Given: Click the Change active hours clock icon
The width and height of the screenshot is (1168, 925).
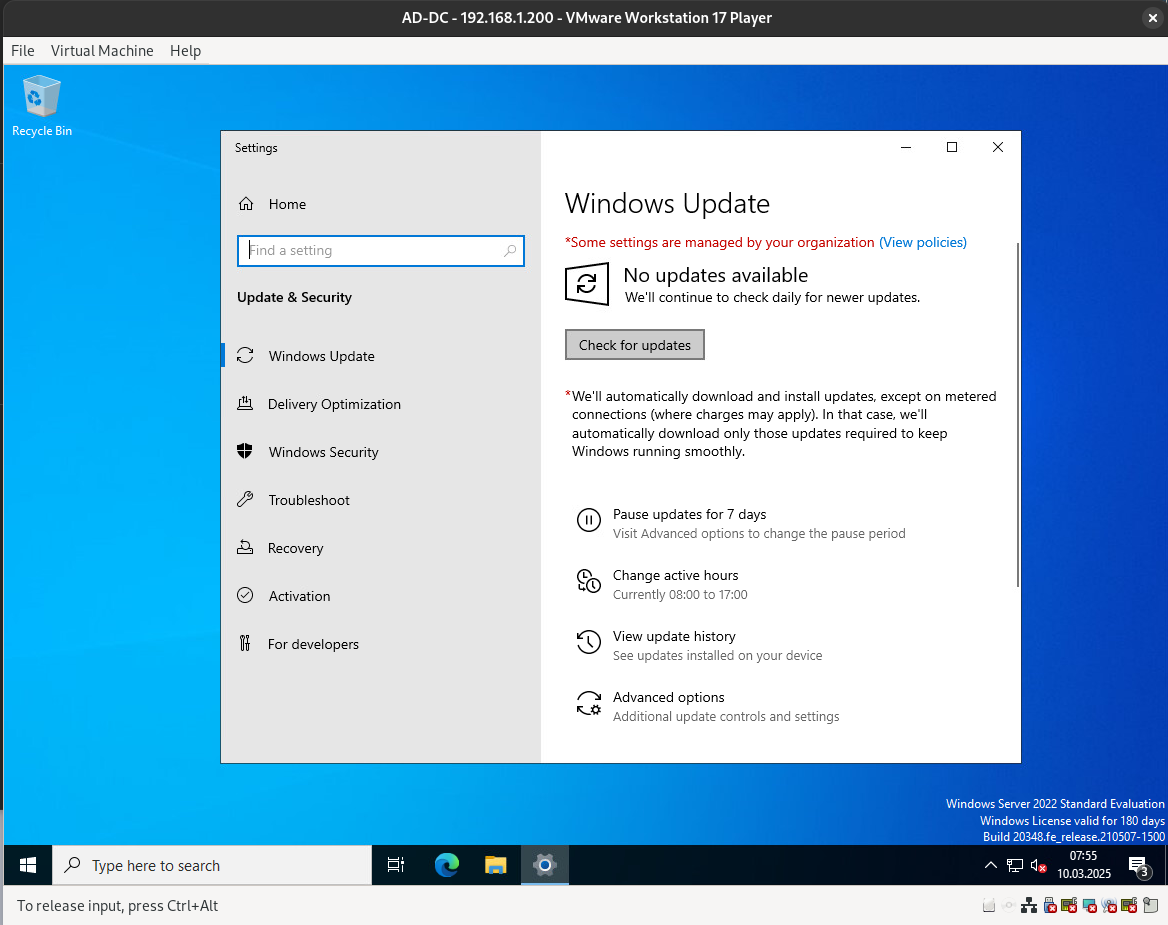Looking at the screenshot, I should (x=589, y=581).
